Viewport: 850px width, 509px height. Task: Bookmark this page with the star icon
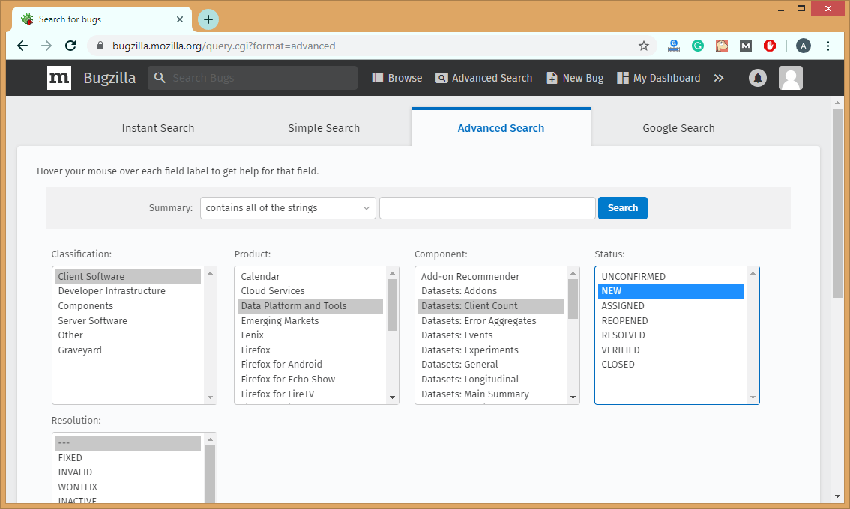pos(643,46)
